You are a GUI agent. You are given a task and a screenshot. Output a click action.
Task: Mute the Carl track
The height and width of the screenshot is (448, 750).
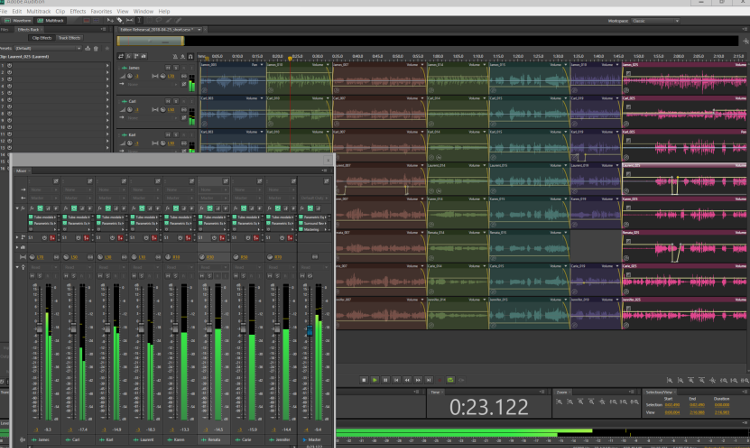pos(168,101)
